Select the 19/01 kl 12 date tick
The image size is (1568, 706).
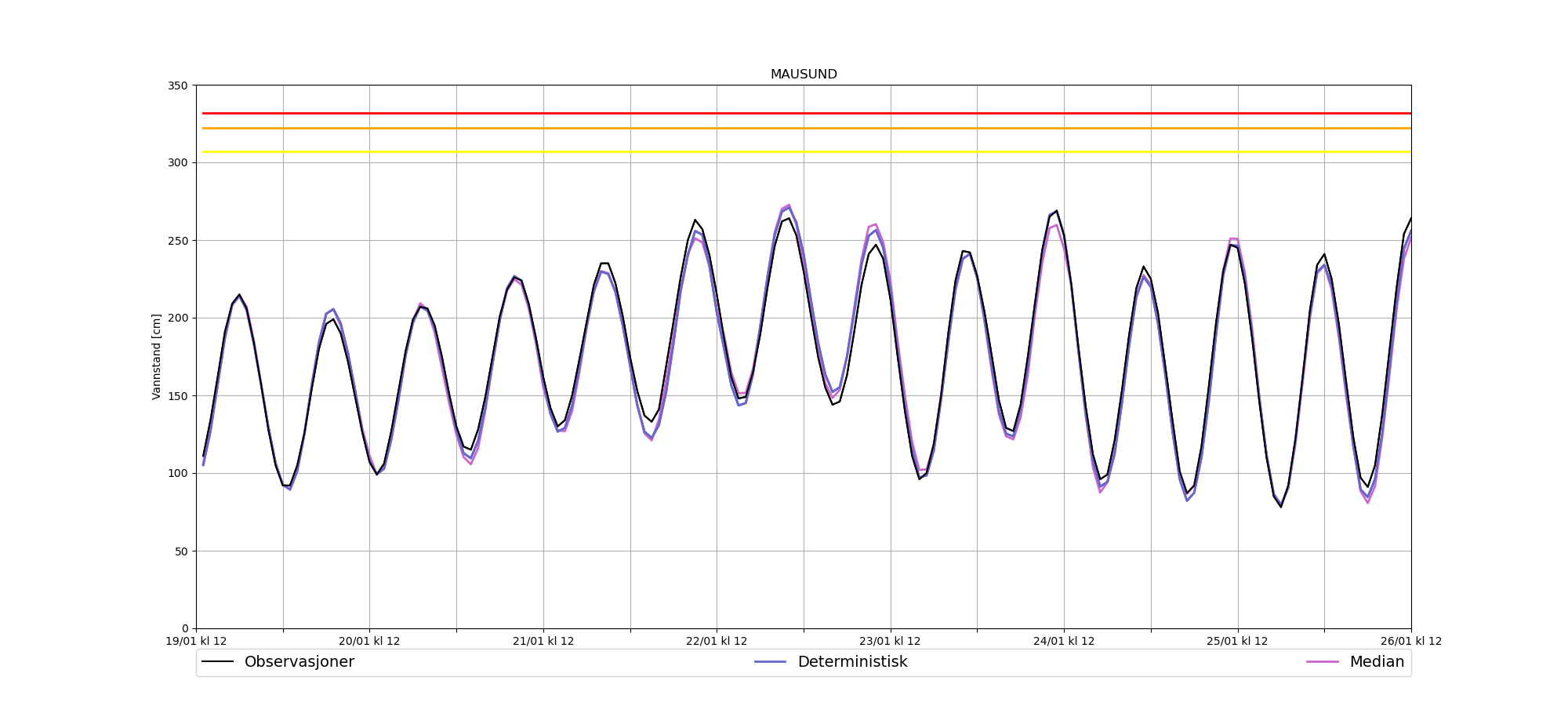[x=196, y=642]
